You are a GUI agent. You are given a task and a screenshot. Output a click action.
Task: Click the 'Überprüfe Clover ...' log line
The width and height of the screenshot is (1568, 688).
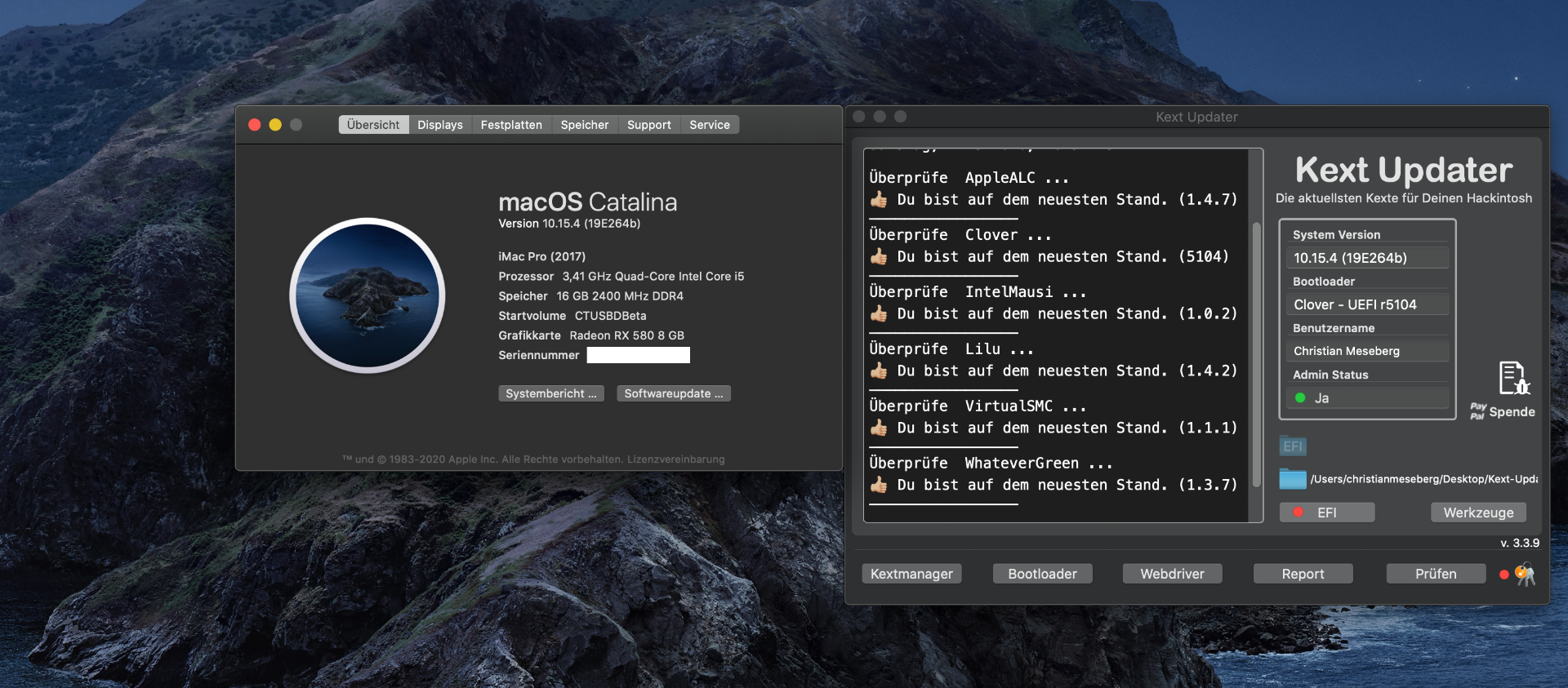pos(960,235)
